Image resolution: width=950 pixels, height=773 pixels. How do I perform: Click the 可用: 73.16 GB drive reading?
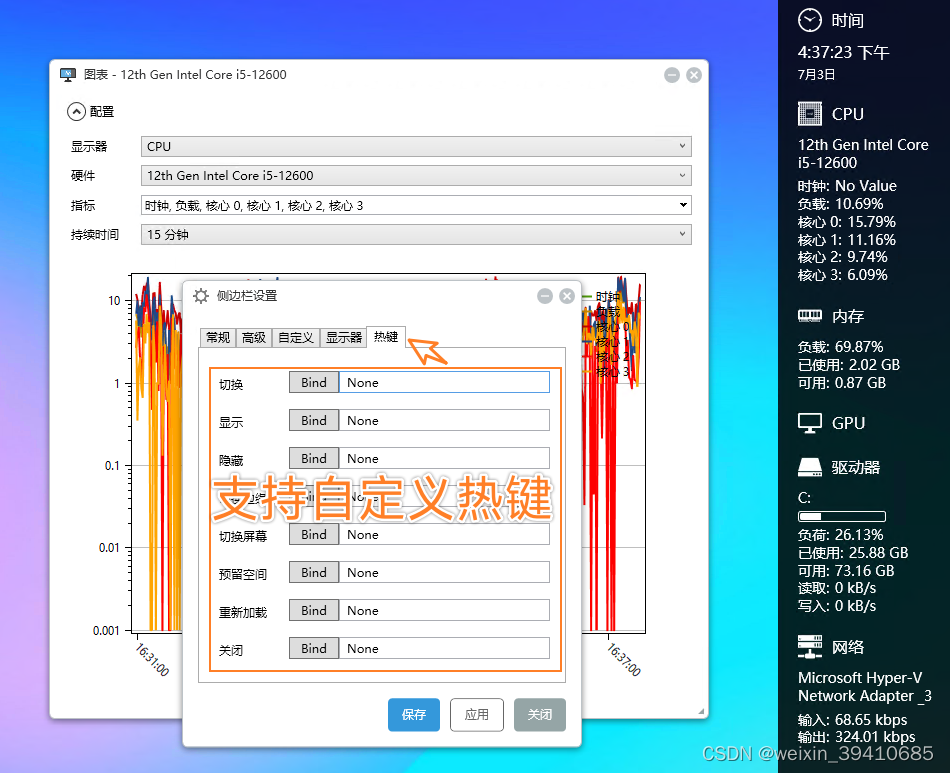click(x=846, y=571)
